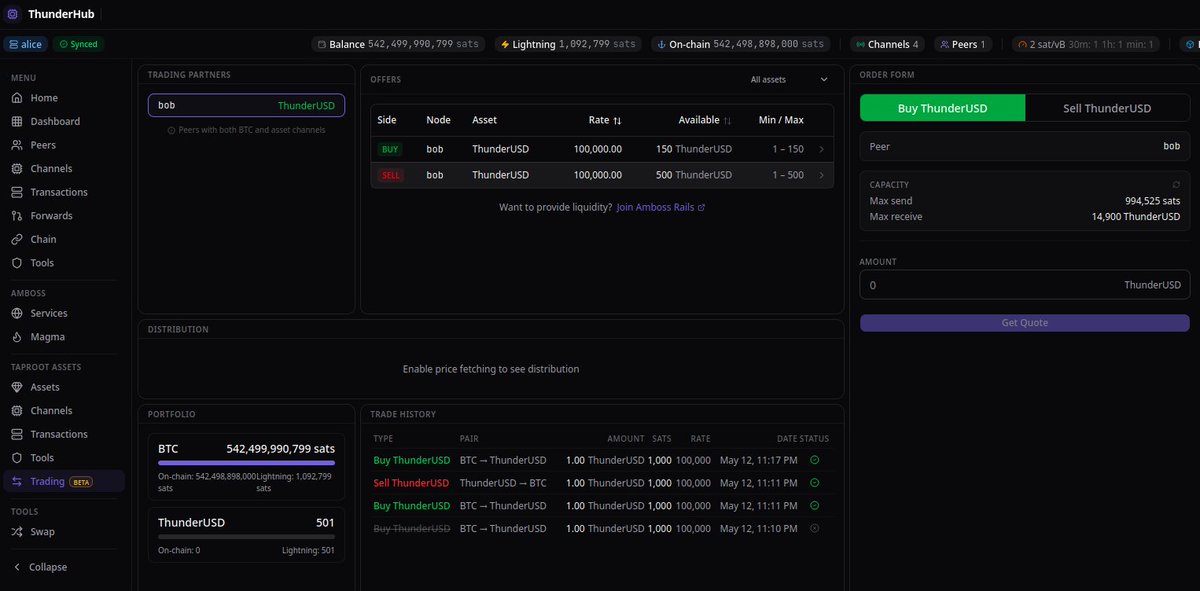1200x591 pixels.
Task: Switch to Buy ThunderUSD side
Action: tap(943, 108)
